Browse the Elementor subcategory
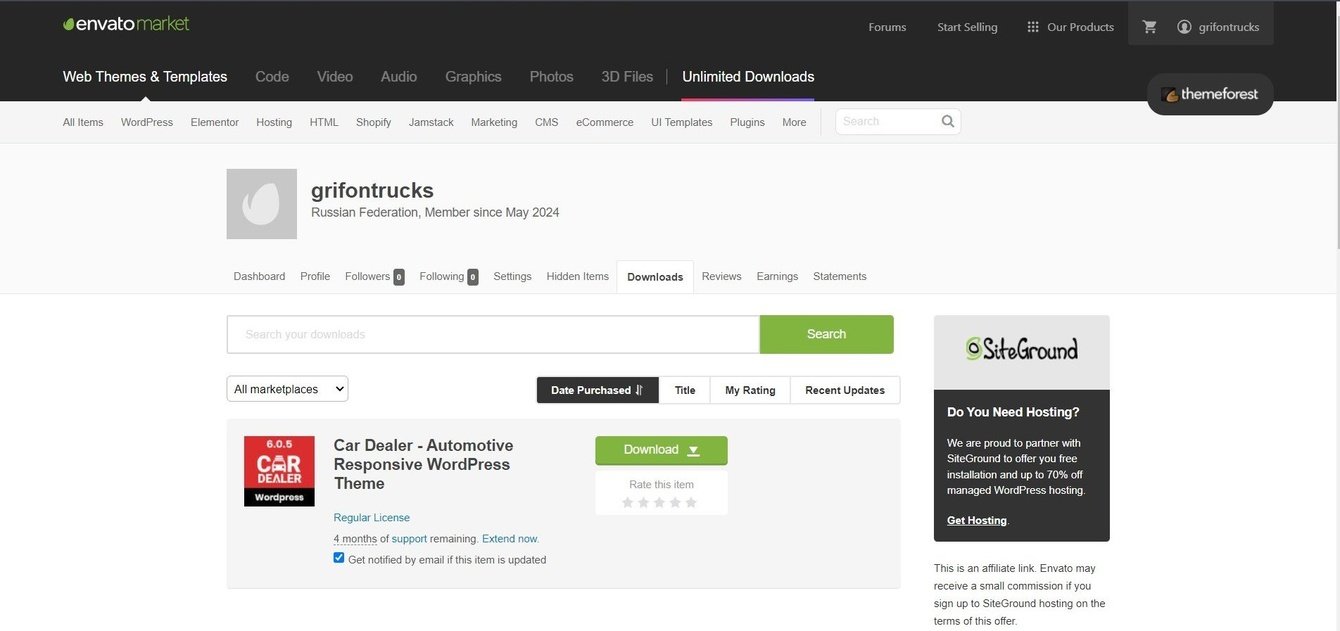This screenshot has width=1340, height=631. pyautogui.click(x=215, y=122)
